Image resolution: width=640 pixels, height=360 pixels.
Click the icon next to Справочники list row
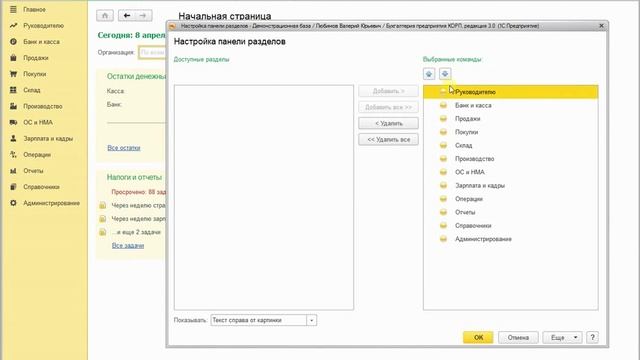[443, 226]
